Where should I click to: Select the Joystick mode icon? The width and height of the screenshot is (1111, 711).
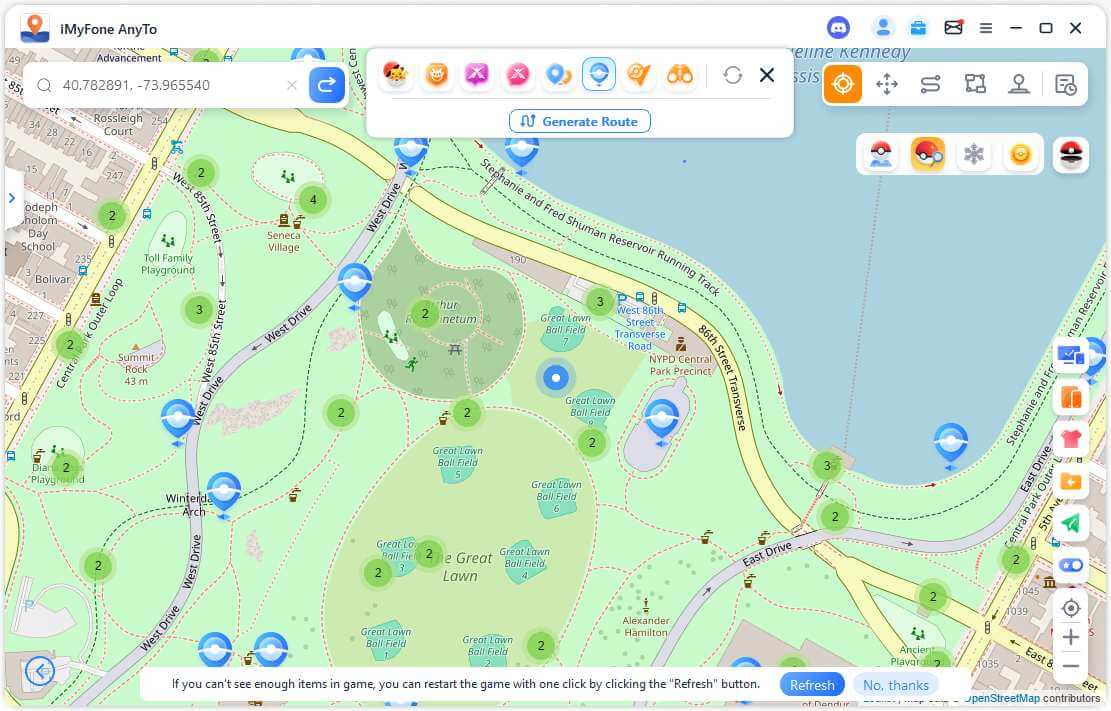pyautogui.click(x=1019, y=84)
